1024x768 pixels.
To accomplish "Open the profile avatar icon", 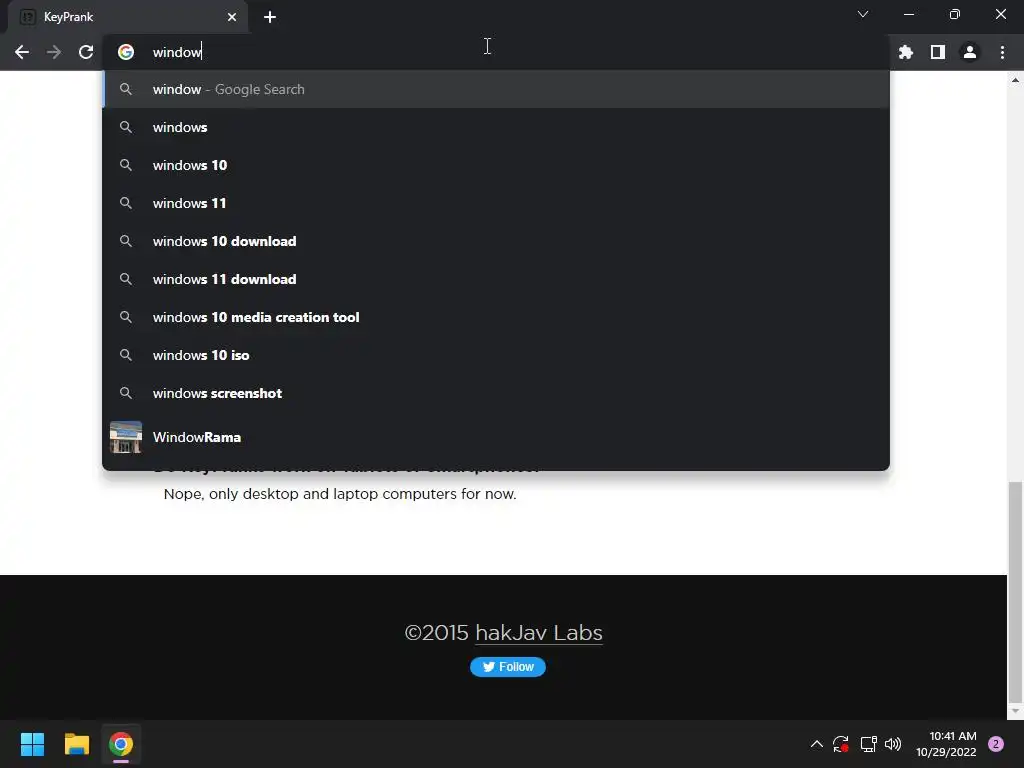I will [x=970, y=52].
